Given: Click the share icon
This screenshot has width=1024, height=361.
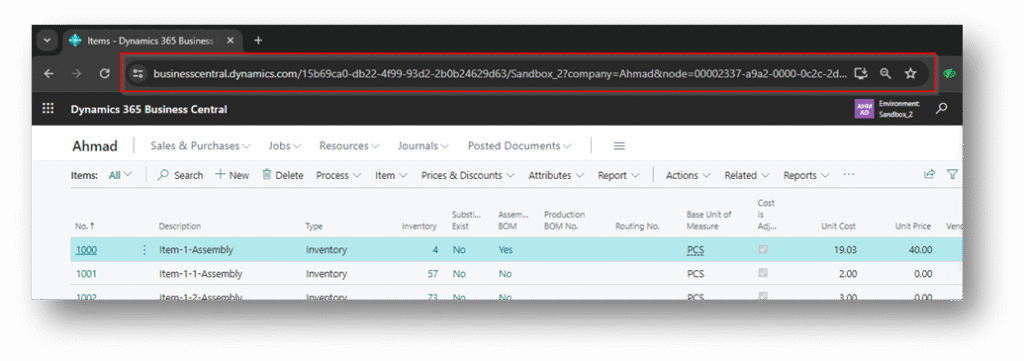Looking at the screenshot, I should [929, 174].
